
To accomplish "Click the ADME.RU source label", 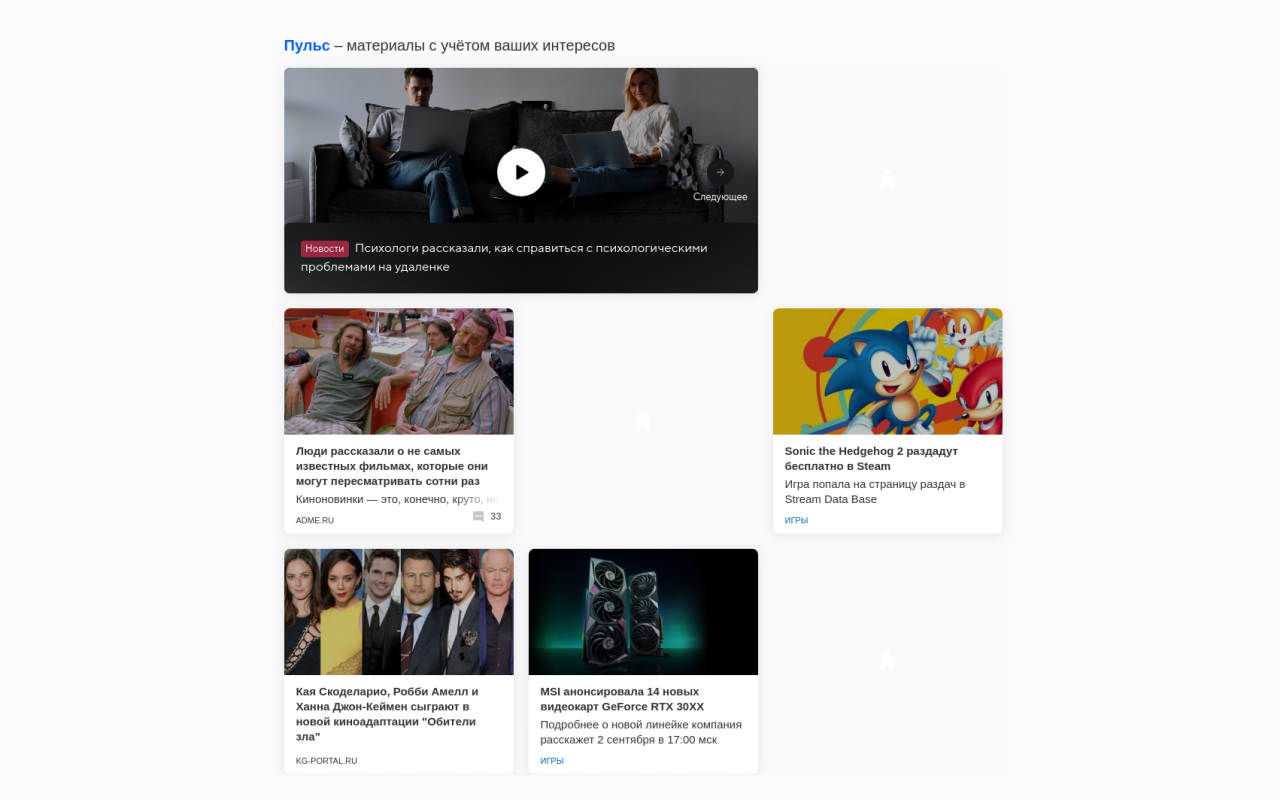I will 315,520.
